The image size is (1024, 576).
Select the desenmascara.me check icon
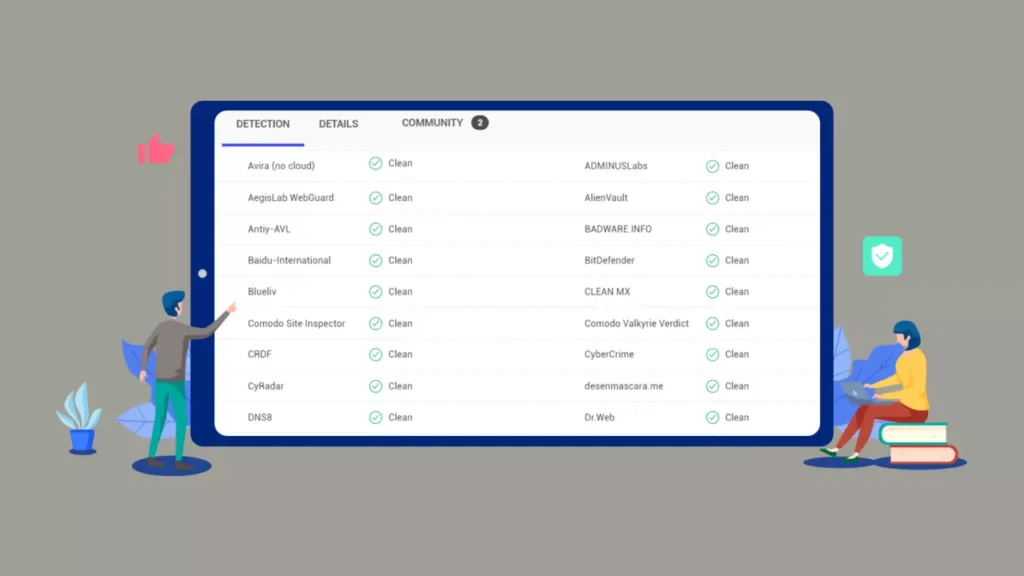pos(712,387)
